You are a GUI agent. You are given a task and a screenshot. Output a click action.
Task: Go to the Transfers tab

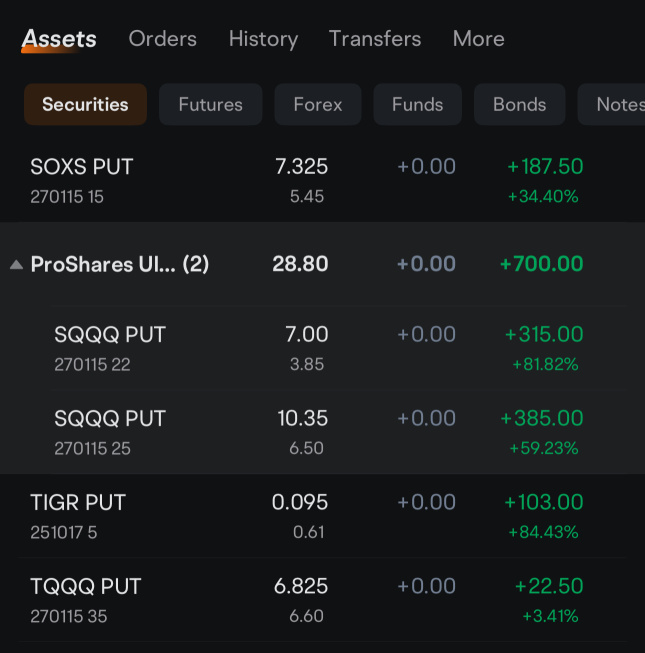(375, 39)
